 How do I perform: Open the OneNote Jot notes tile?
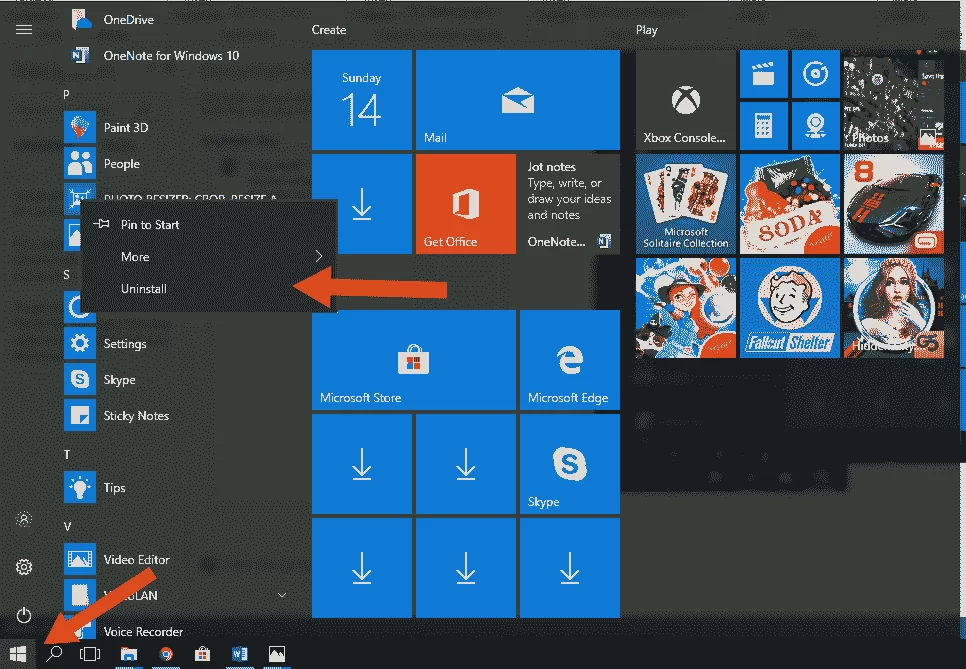tap(570, 204)
